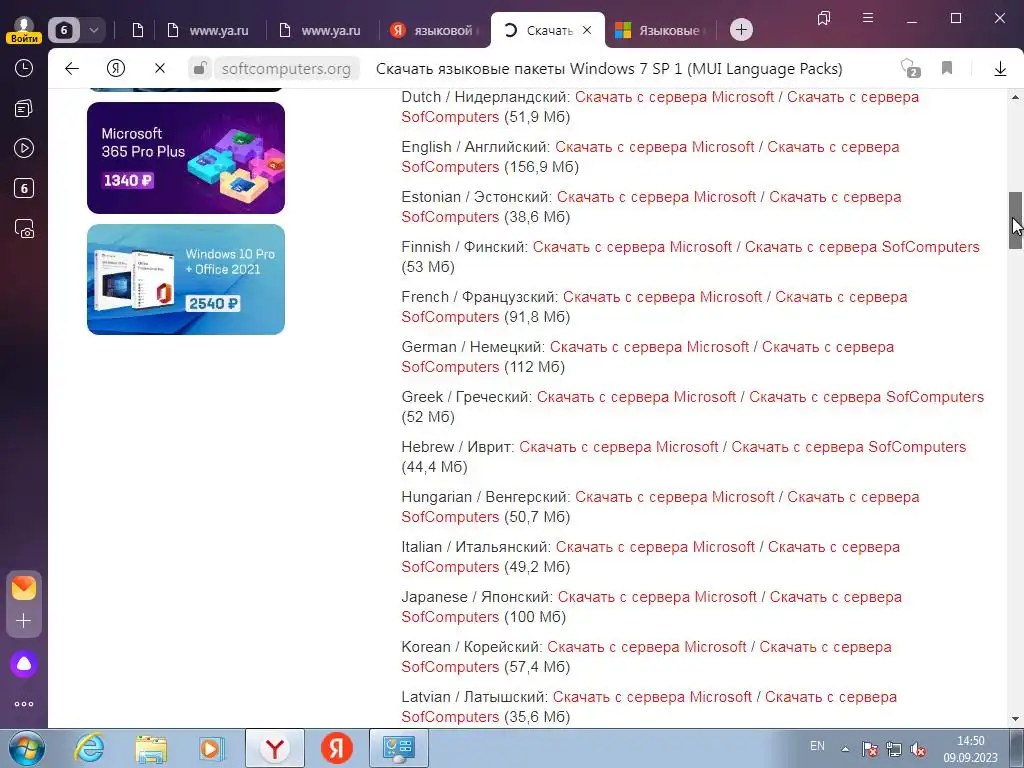Open the bookmarks panel icon in the title bar

824,18
